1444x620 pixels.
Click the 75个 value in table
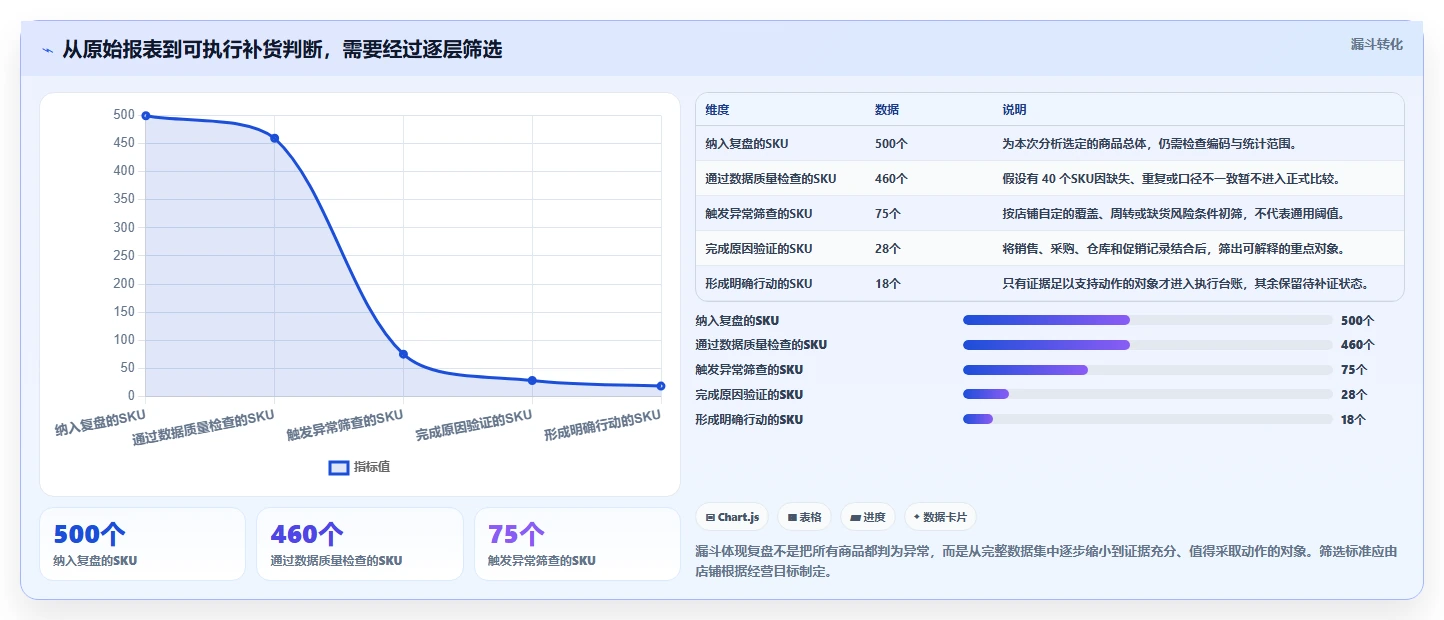888,214
